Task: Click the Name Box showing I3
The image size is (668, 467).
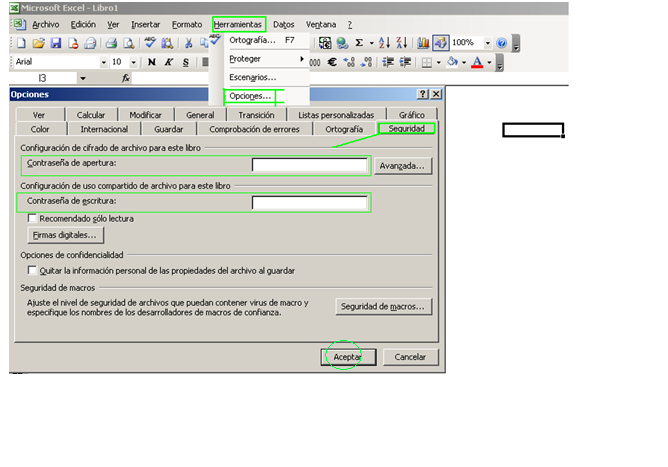Action: point(43,78)
